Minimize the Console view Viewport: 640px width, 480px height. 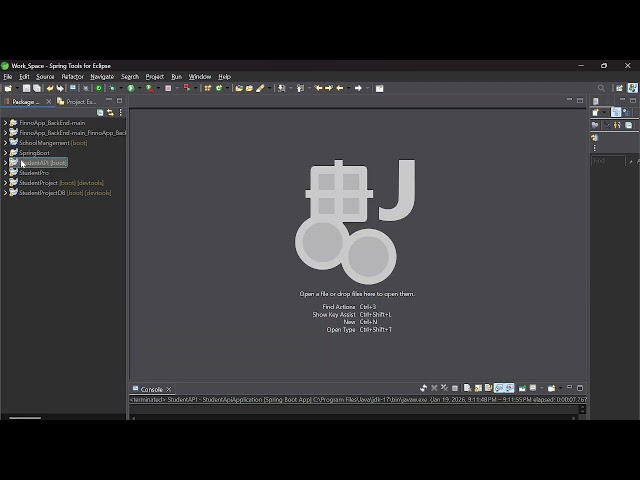coord(569,387)
